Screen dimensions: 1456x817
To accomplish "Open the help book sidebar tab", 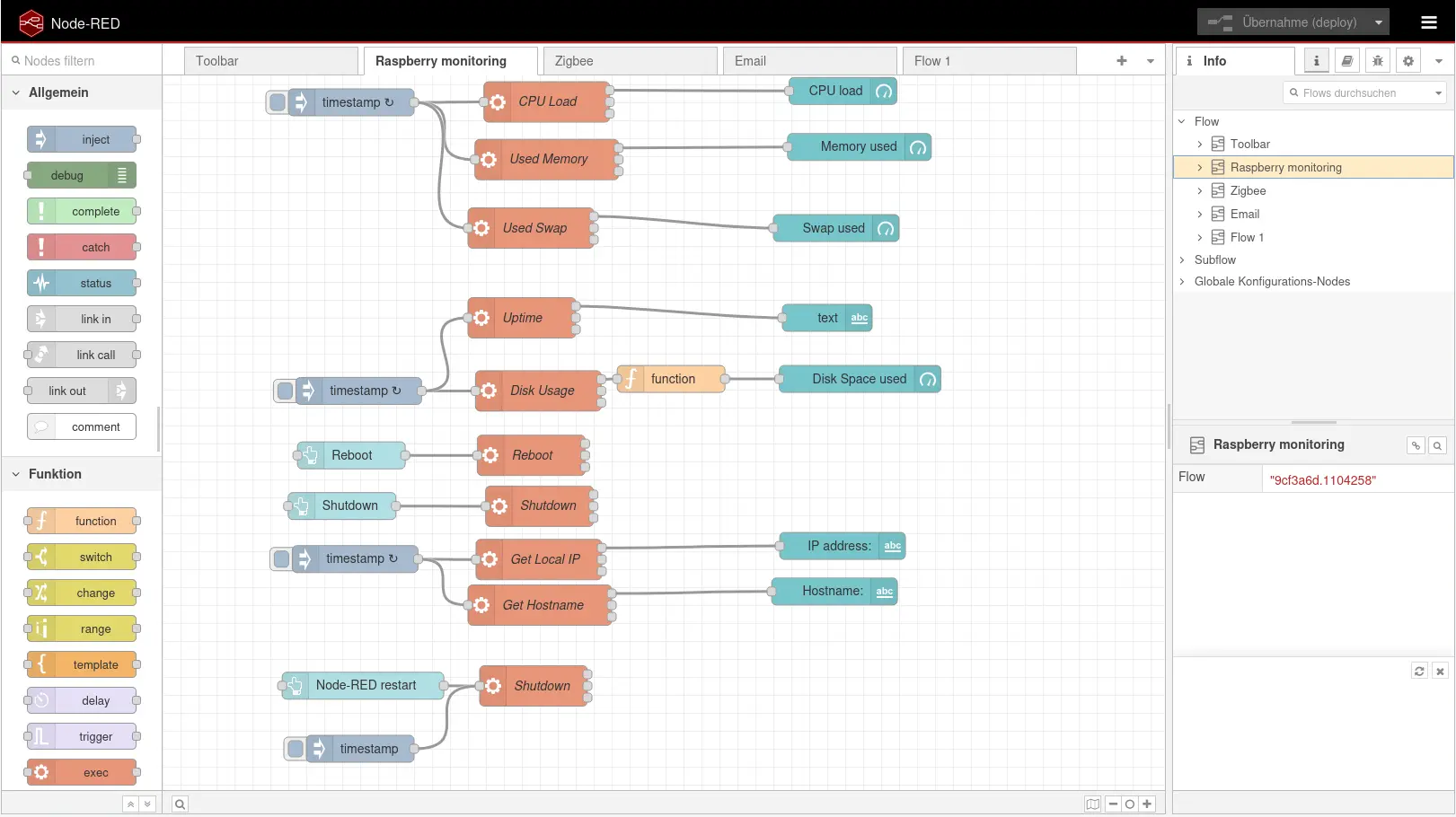I will pos(1347,61).
